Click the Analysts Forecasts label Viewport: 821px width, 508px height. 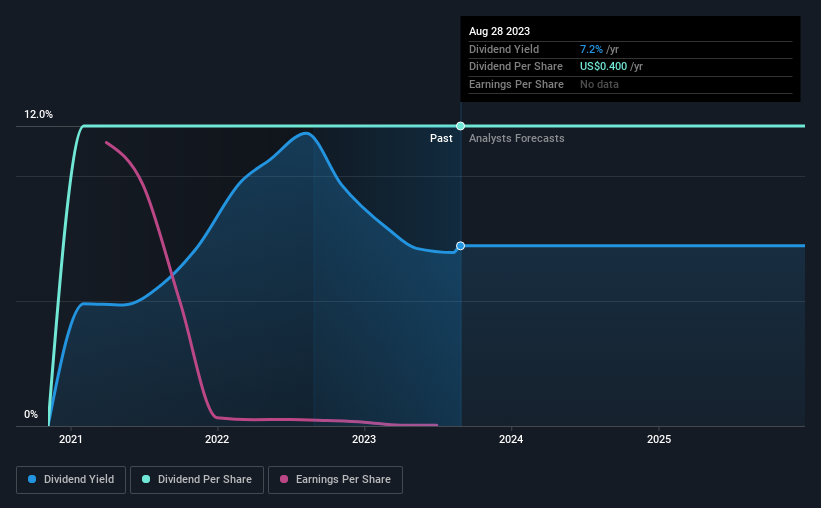pos(516,138)
